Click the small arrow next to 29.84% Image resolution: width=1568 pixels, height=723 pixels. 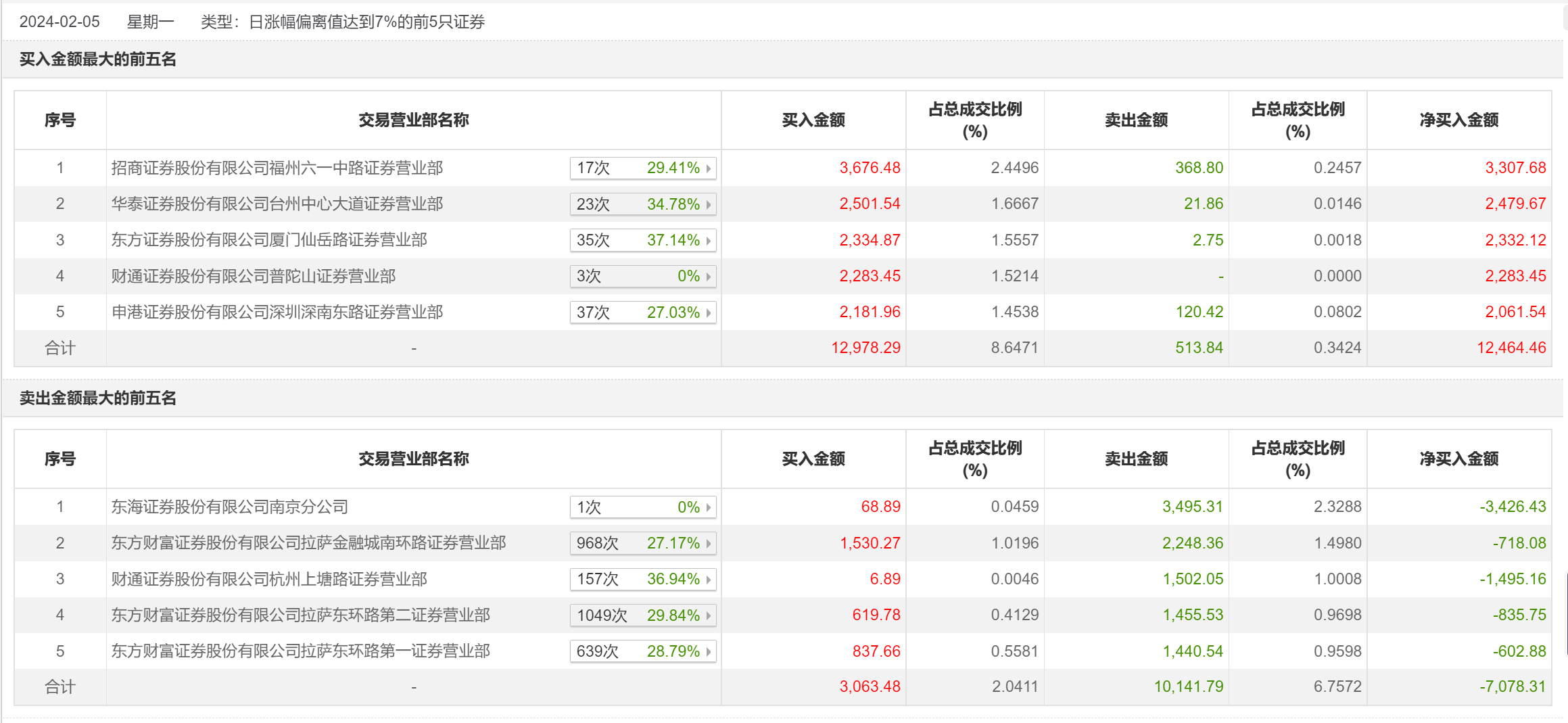tap(708, 616)
